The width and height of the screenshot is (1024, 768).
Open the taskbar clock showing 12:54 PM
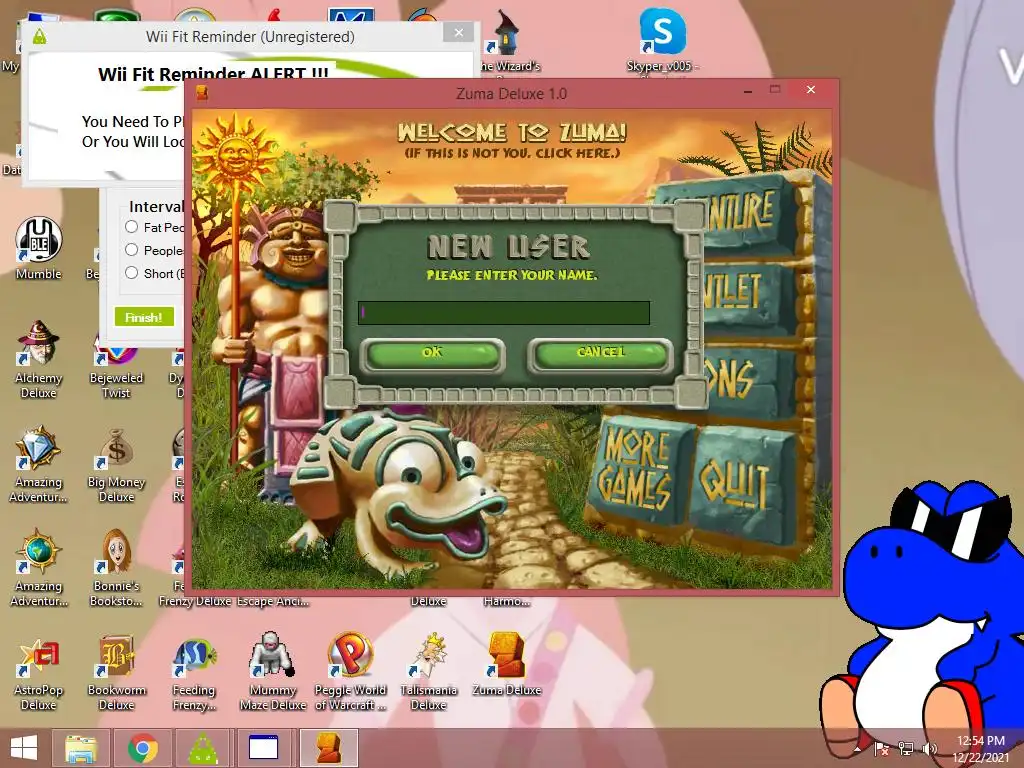pyautogui.click(x=980, y=749)
